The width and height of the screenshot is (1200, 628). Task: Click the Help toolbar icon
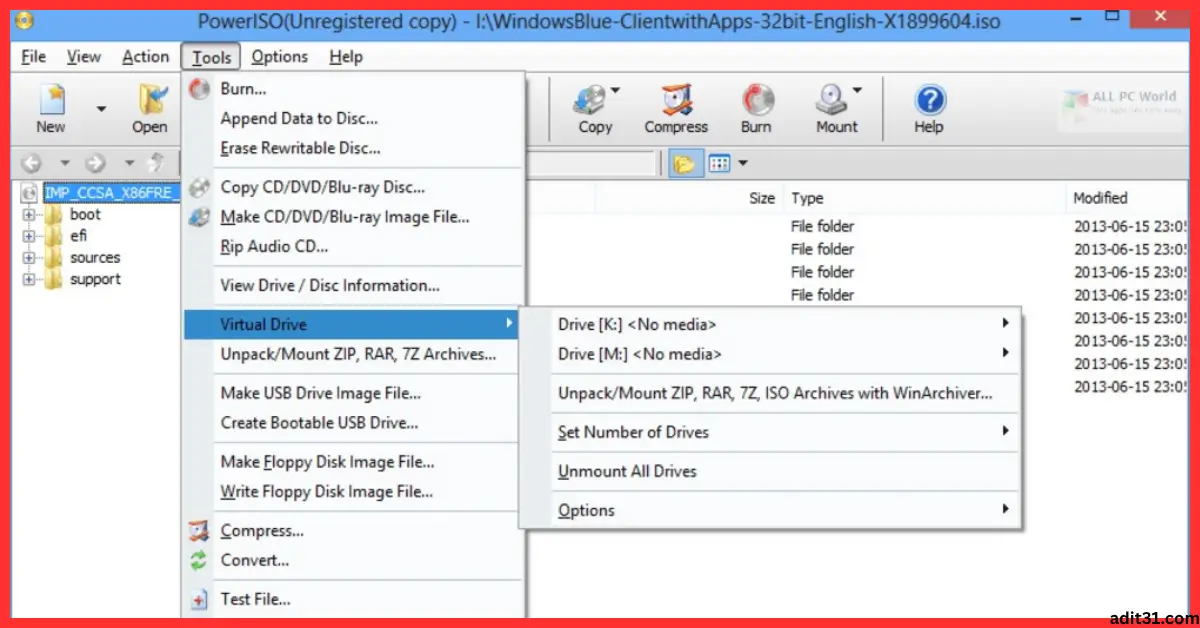pyautogui.click(x=929, y=100)
